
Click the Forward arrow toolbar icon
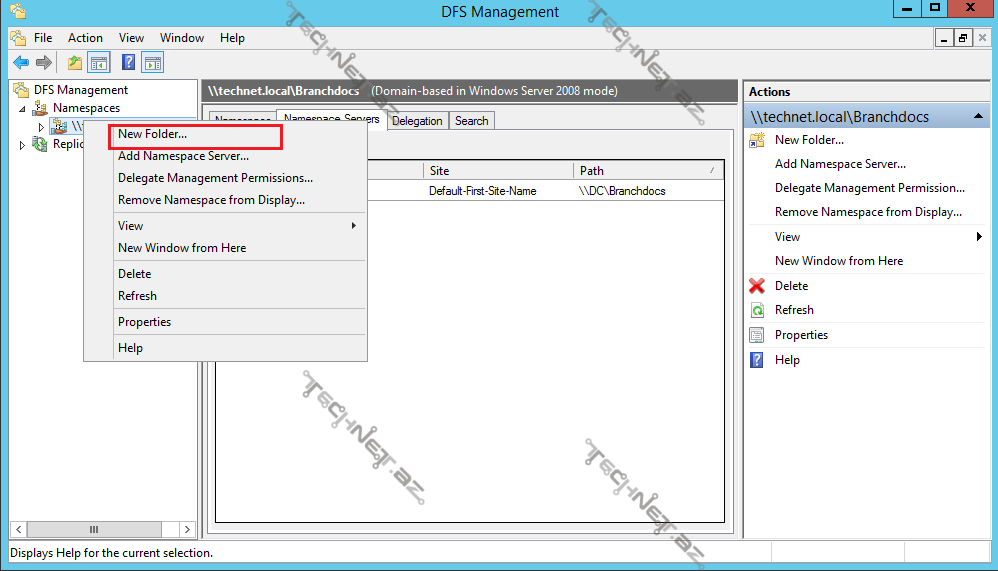point(44,63)
